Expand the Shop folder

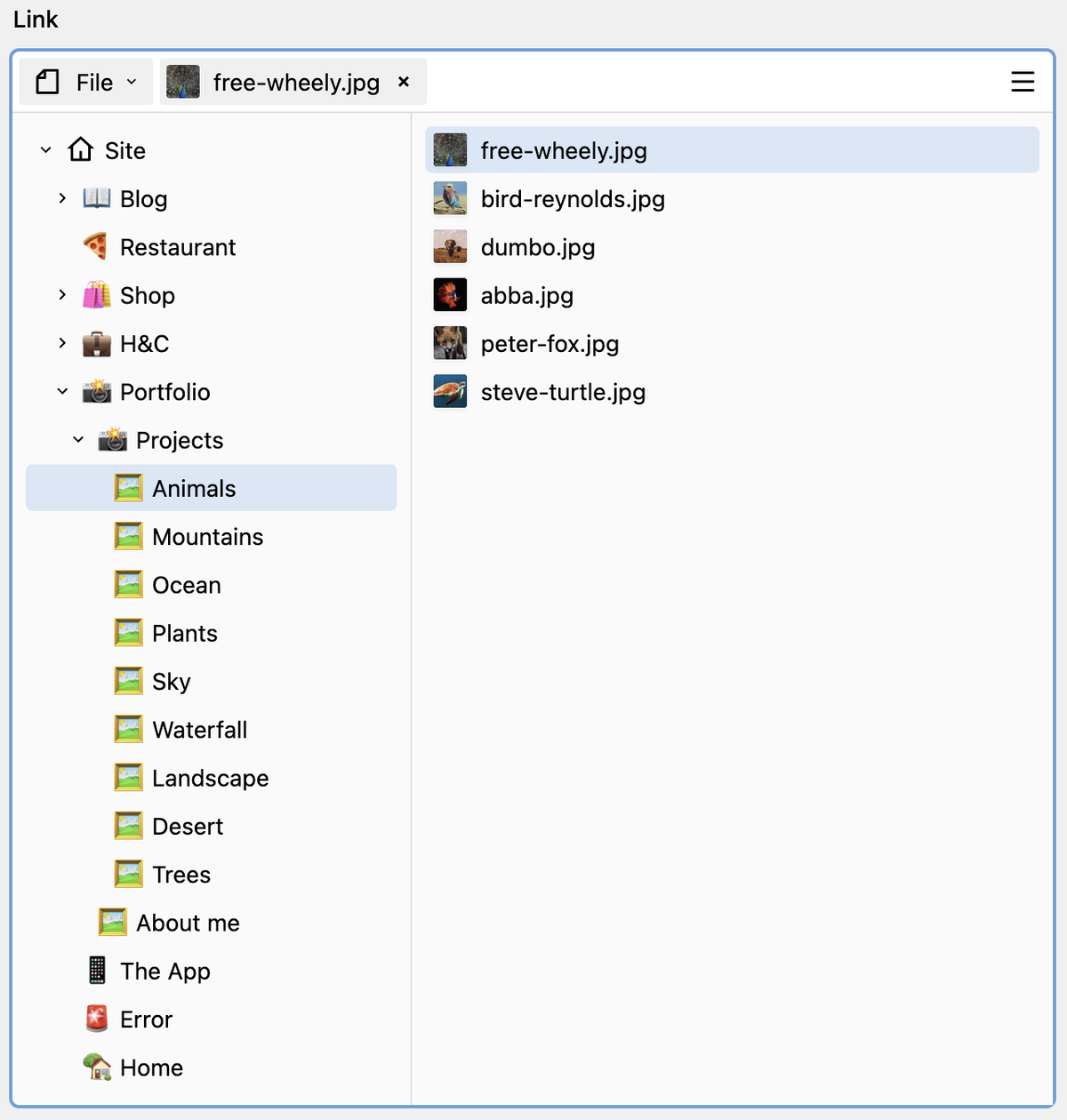coord(62,294)
